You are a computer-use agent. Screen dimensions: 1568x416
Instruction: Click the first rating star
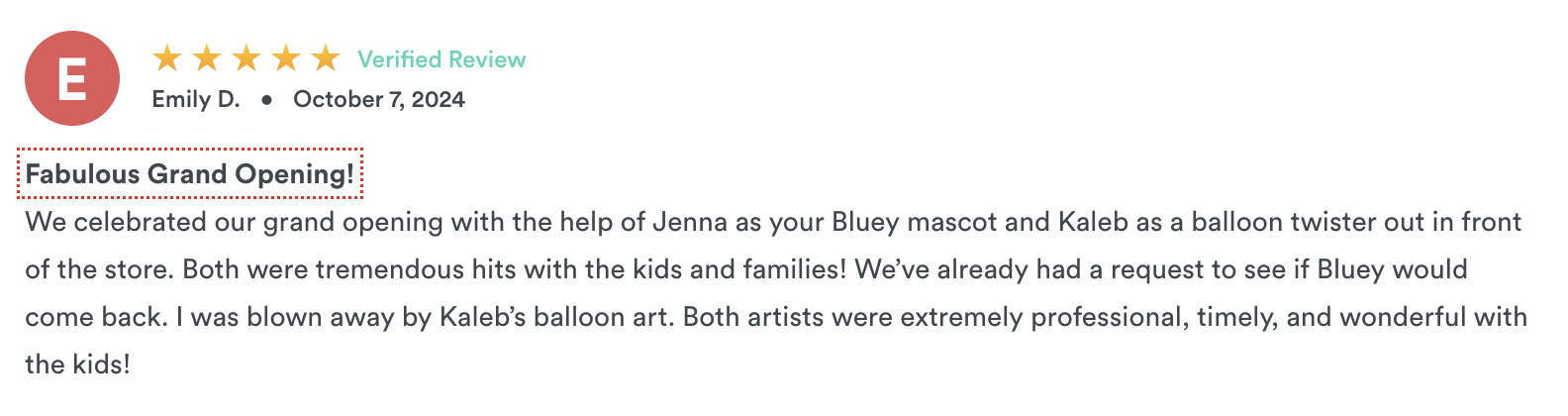(x=167, y=58)
